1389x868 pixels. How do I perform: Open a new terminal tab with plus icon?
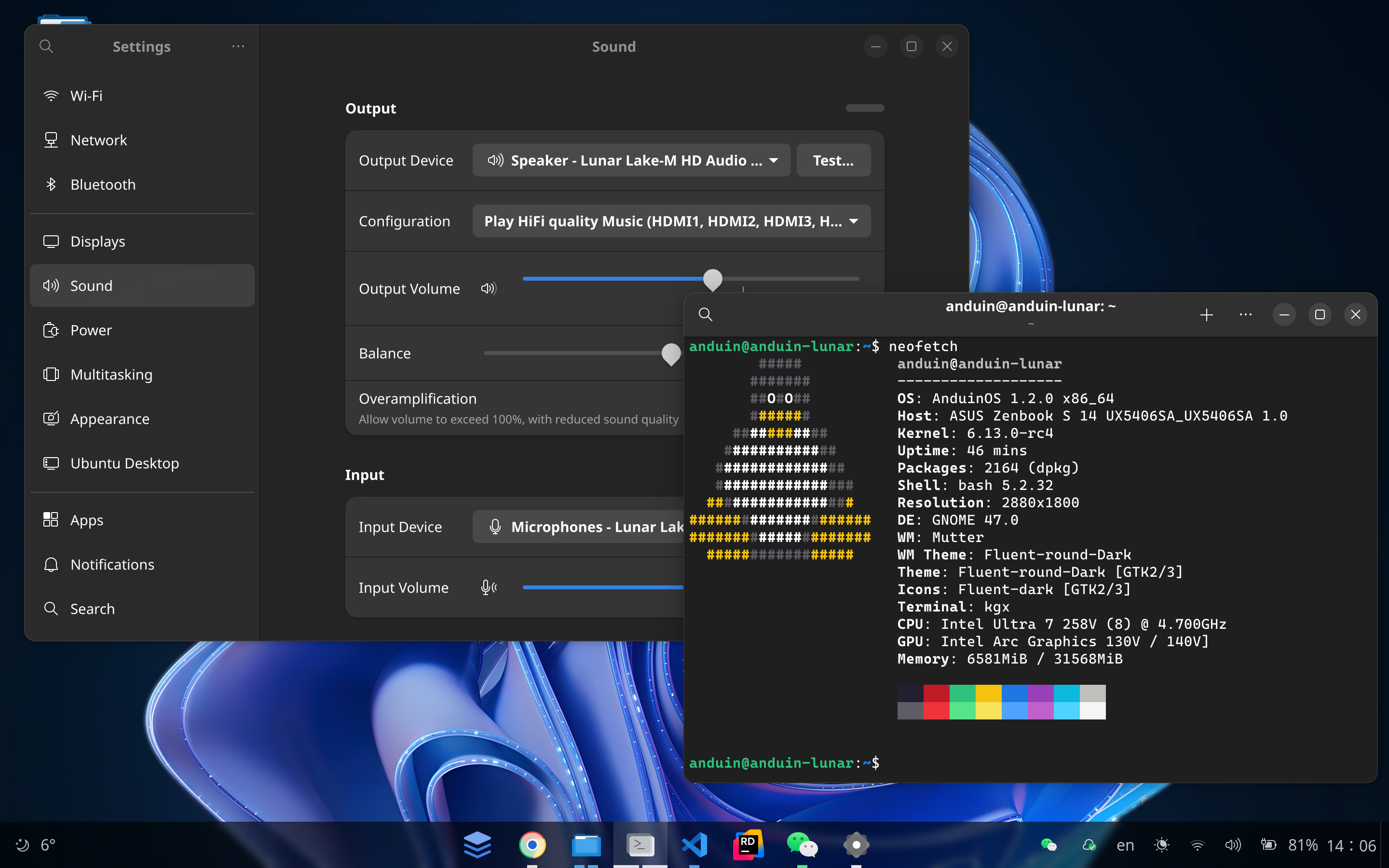pos(1207,314)
